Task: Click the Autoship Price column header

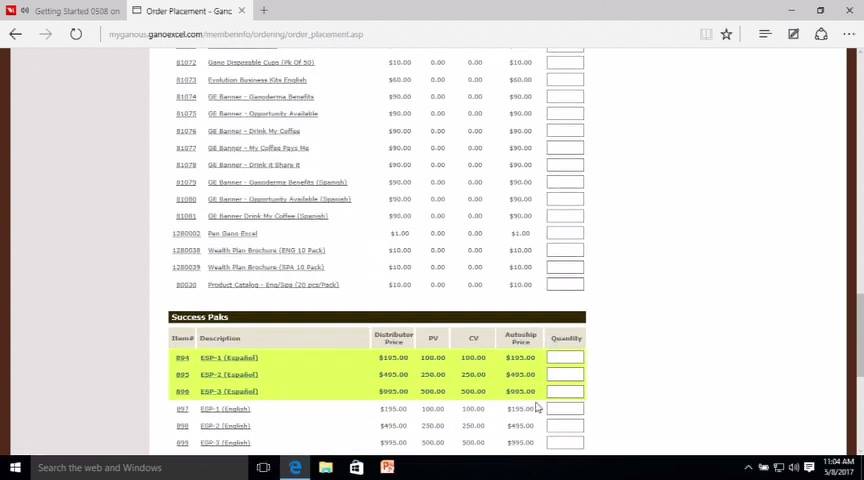Action: coord(520,338)
